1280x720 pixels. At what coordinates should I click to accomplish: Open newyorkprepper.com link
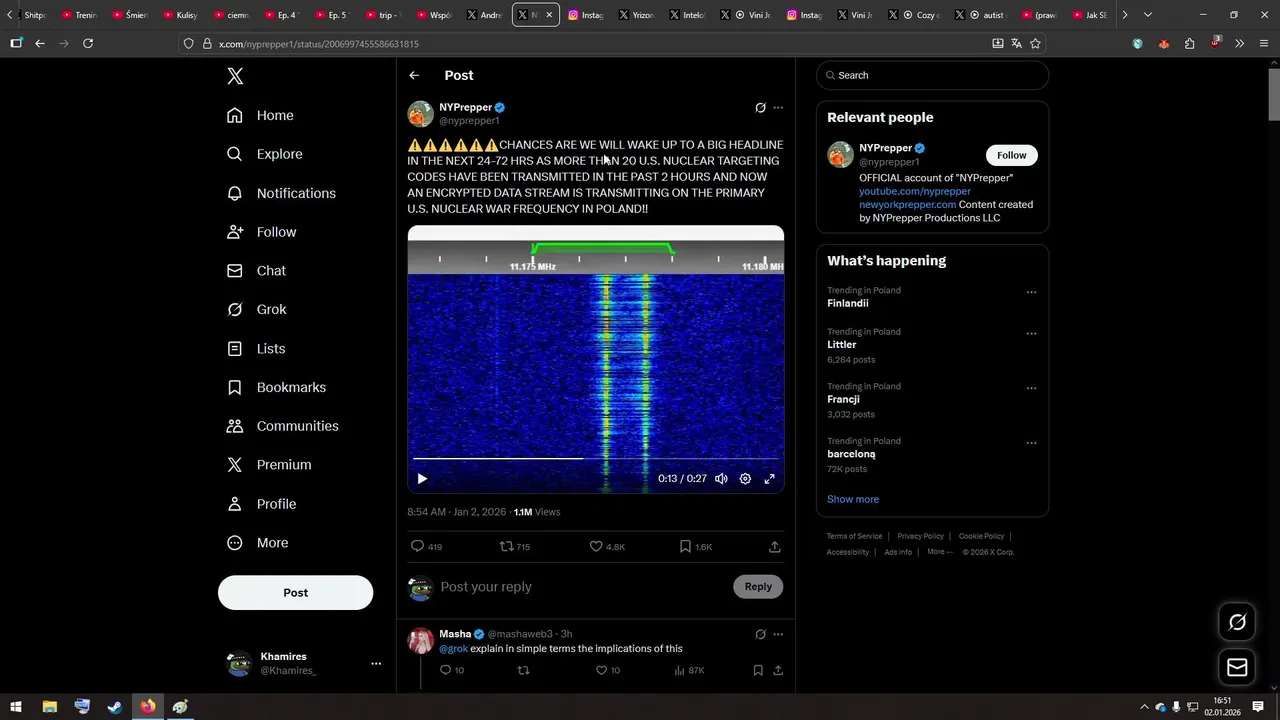908,205
